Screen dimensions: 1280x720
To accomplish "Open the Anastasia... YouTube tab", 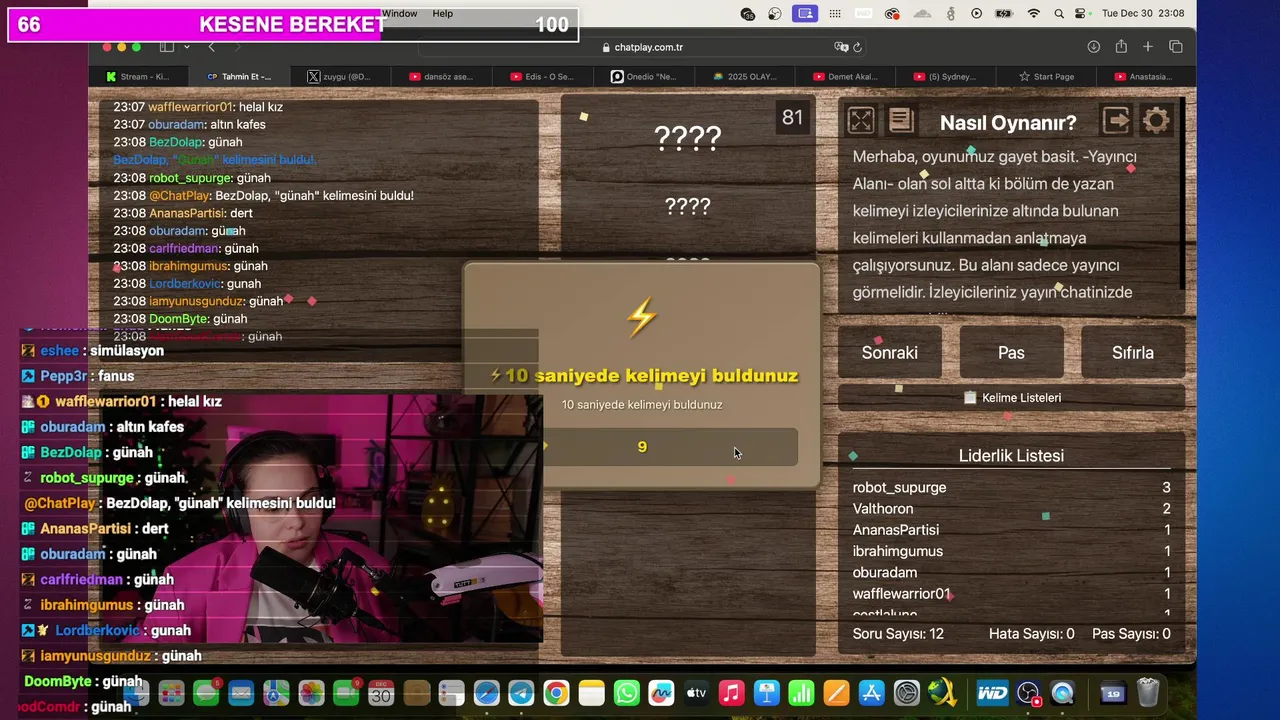I will [x=1148, y=76].
